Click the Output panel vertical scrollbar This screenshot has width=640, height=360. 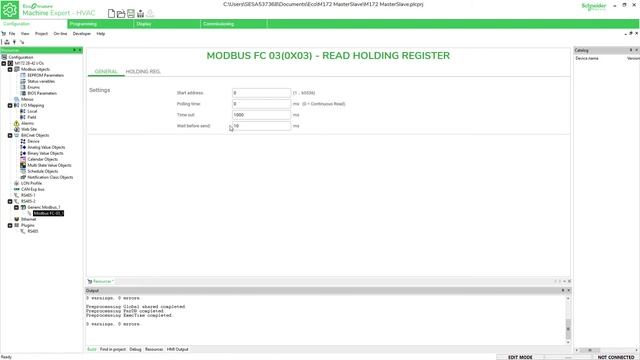pyautogui.click(x=568, y=320)
